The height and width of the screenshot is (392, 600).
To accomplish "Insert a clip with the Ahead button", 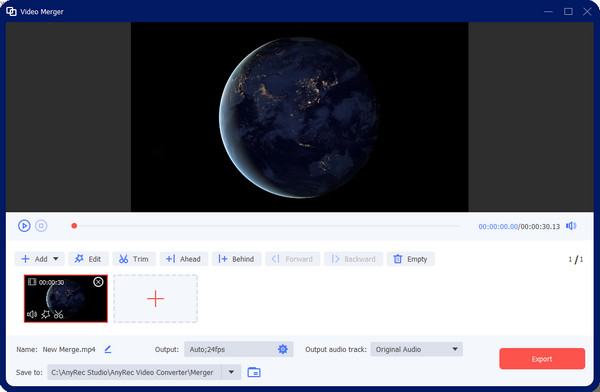I will (184, 259).
